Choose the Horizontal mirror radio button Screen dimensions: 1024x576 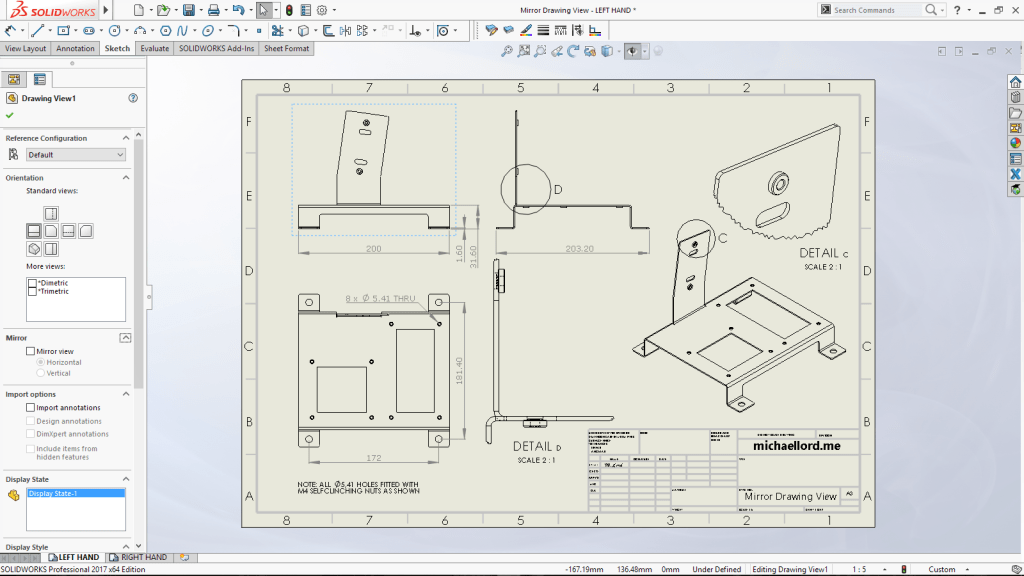click(x=40, y=362)
